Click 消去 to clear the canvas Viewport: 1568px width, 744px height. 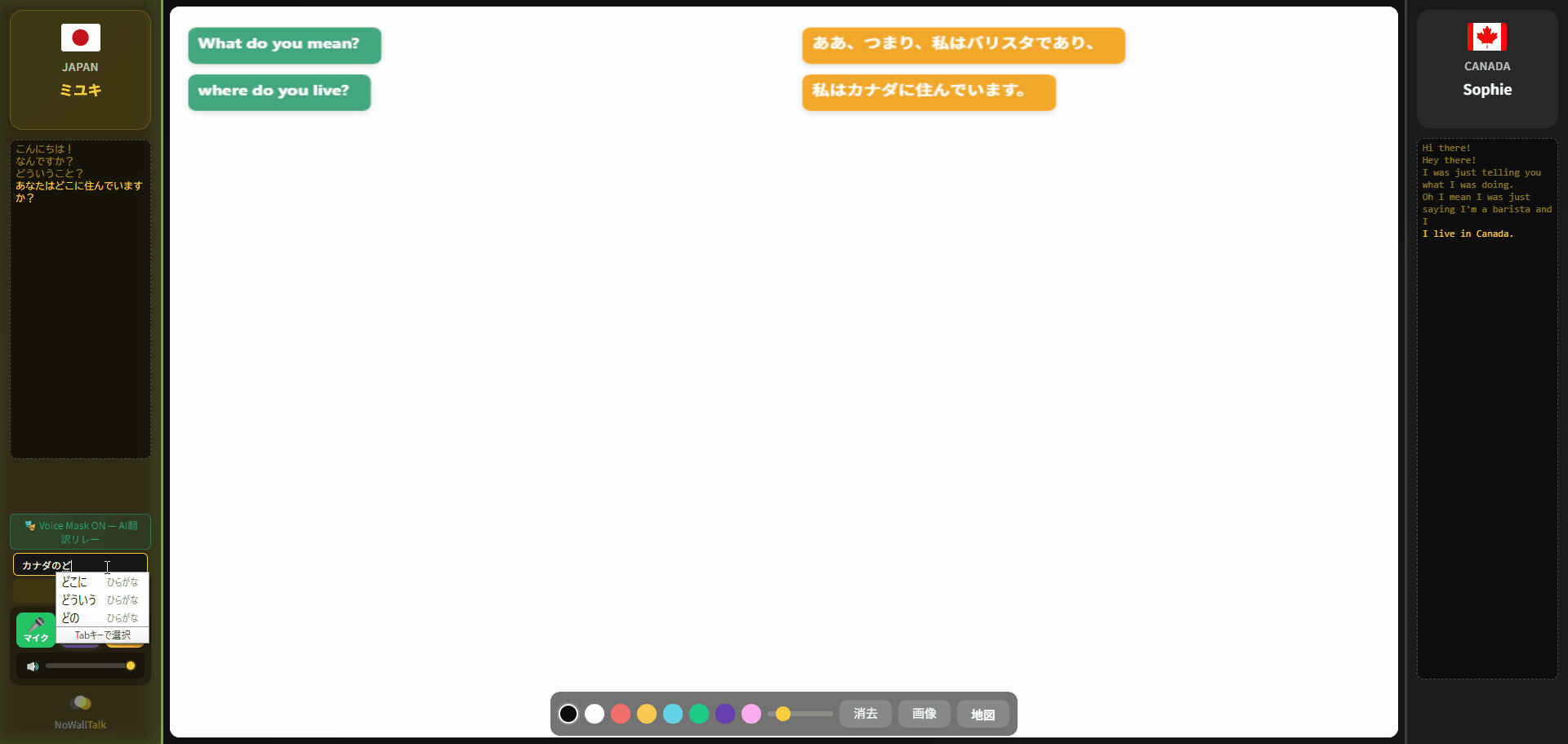pos(865,714)
